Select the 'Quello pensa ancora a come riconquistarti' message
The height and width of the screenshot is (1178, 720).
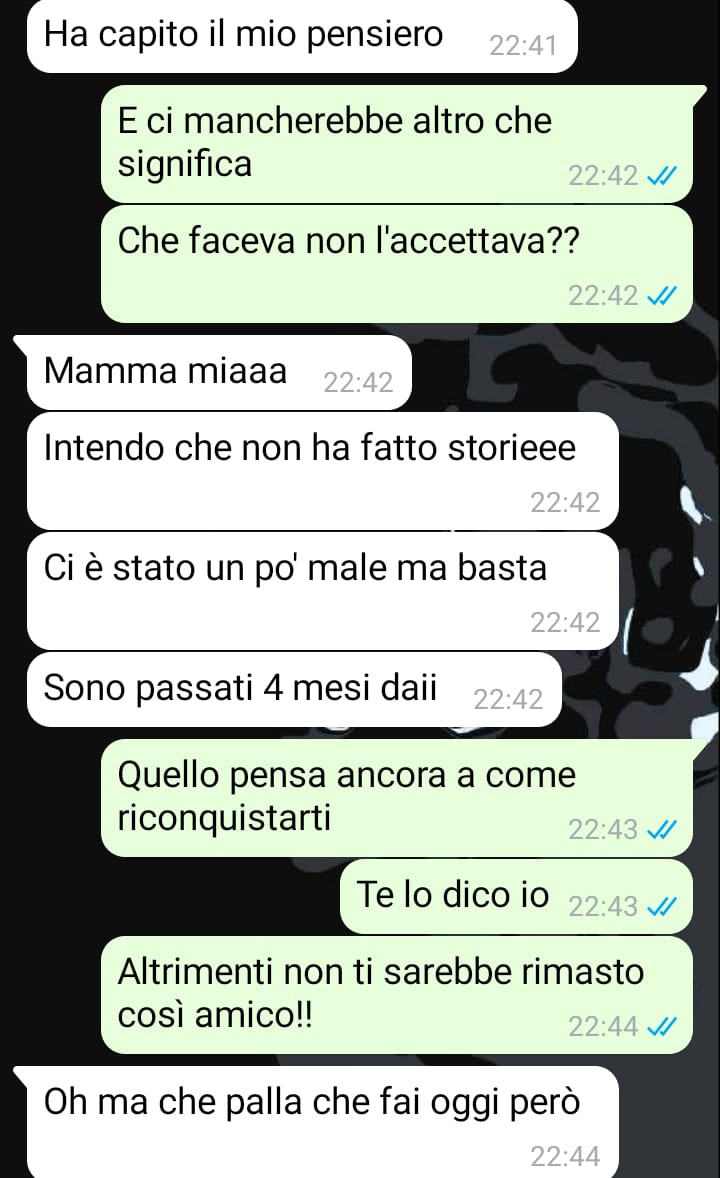[x=397, y=798]
